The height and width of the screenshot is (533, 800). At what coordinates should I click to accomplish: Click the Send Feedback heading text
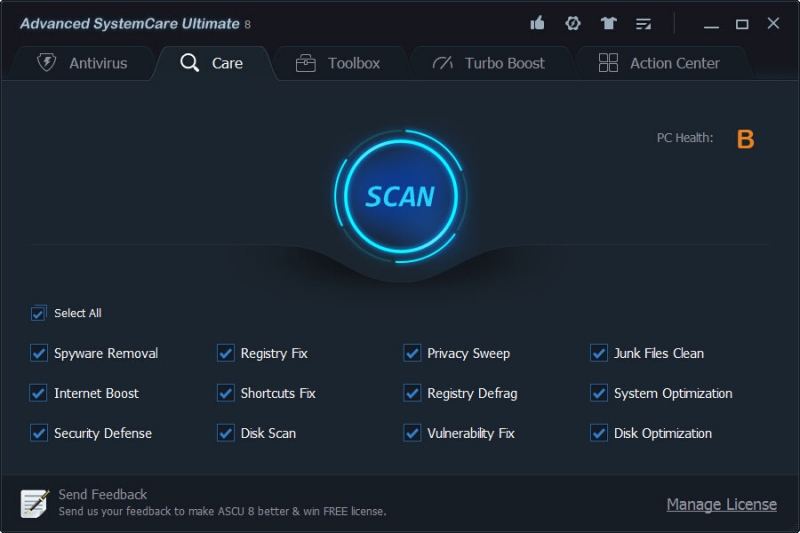point(103,494)
